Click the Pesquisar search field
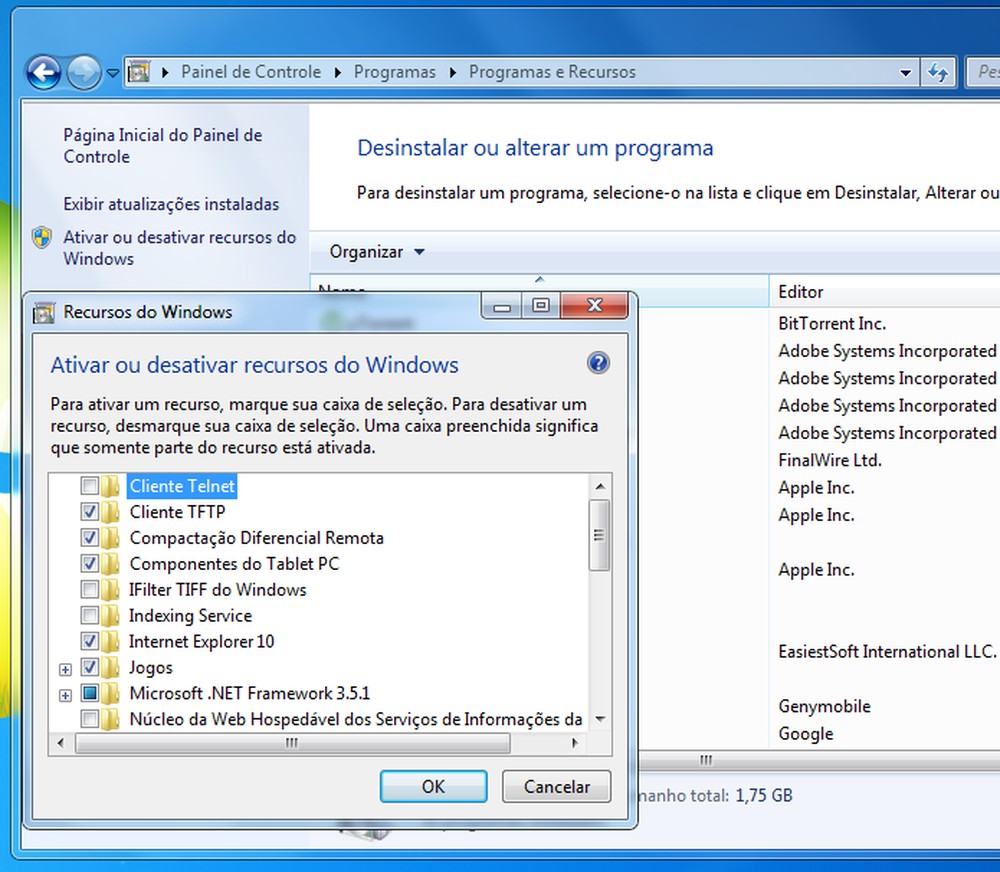This screenshot has height=872, width=1000. [x=985, y=72]
